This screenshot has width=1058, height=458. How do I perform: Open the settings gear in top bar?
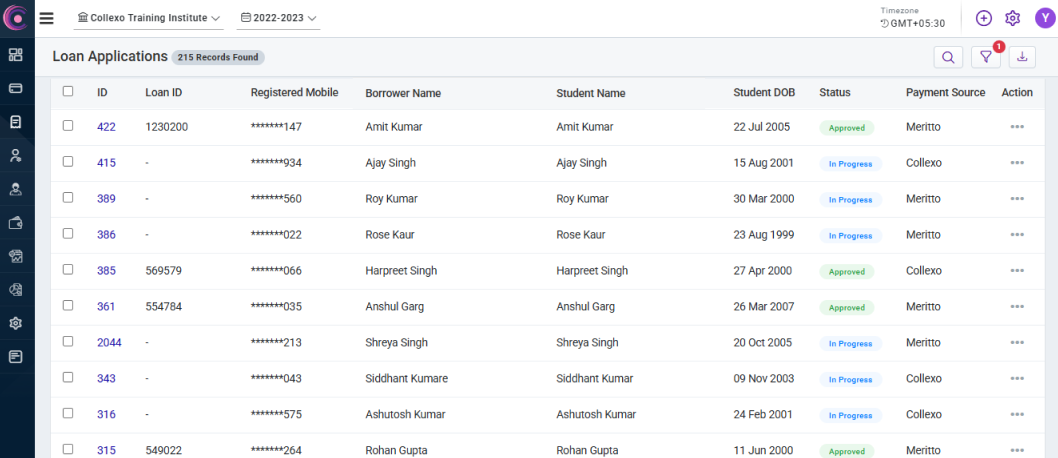coord(1012,18)
